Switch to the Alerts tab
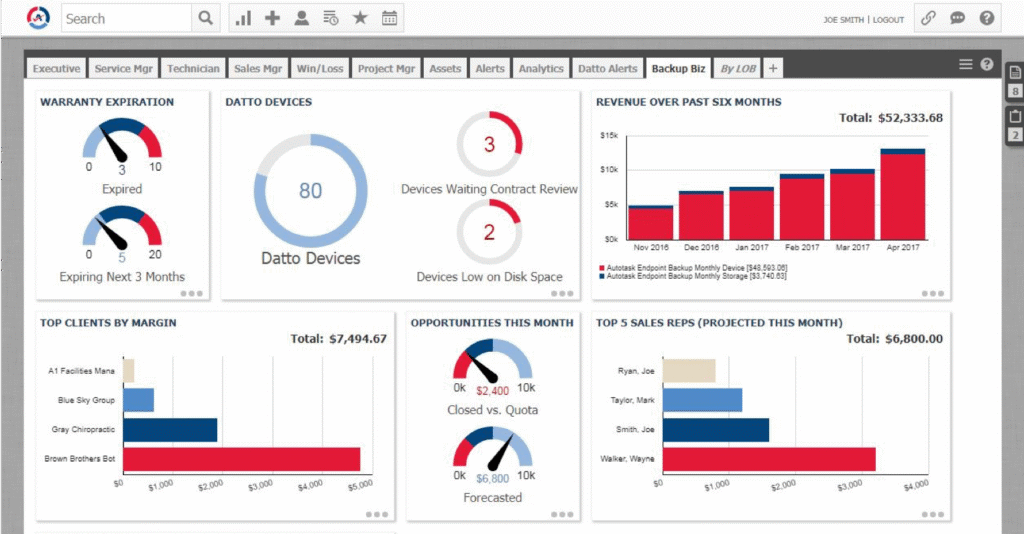1024x534 pixels. coord(490,69)
